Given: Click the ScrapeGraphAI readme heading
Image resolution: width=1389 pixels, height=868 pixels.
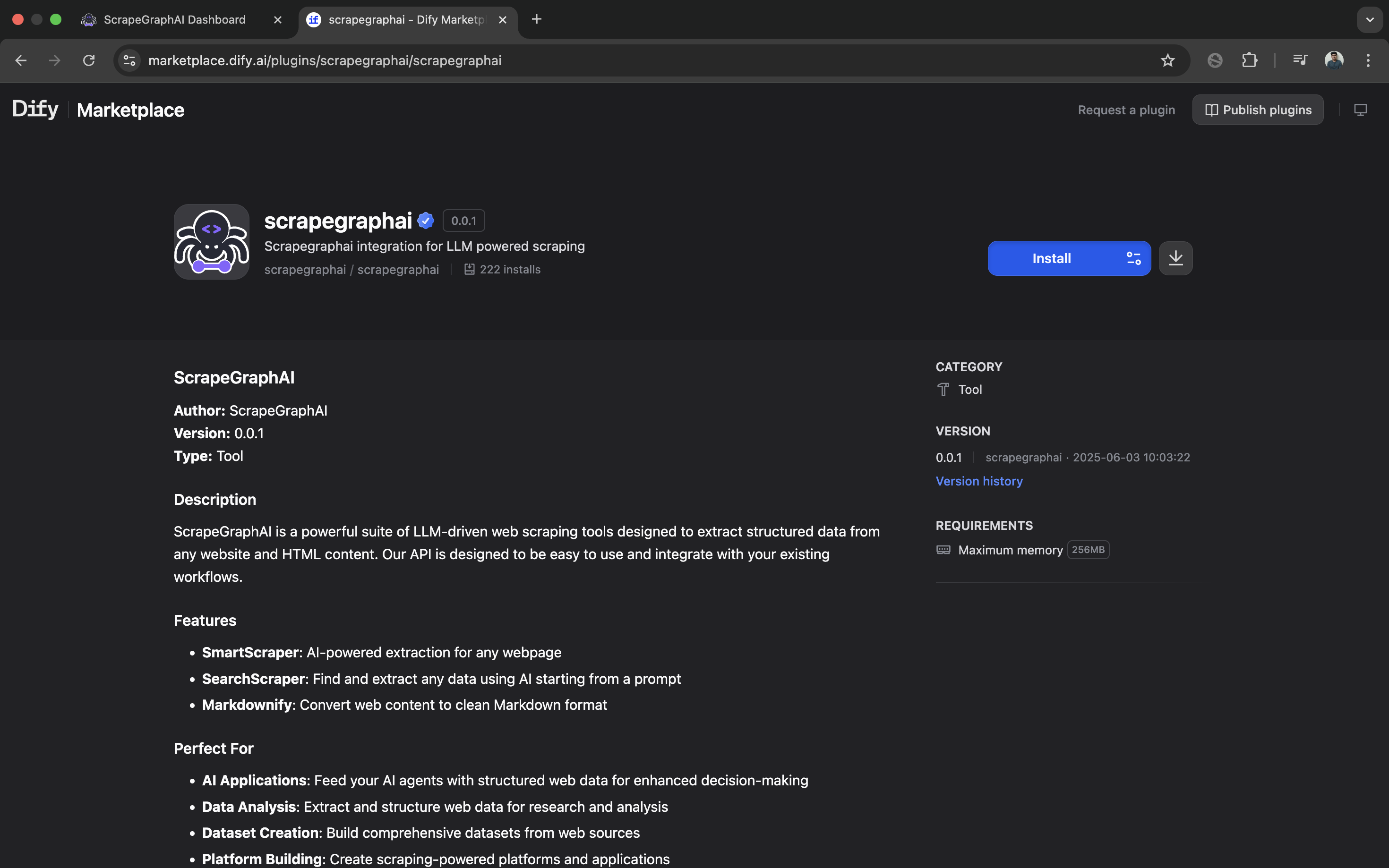Looking at the screenshot, I should (234, 377).
